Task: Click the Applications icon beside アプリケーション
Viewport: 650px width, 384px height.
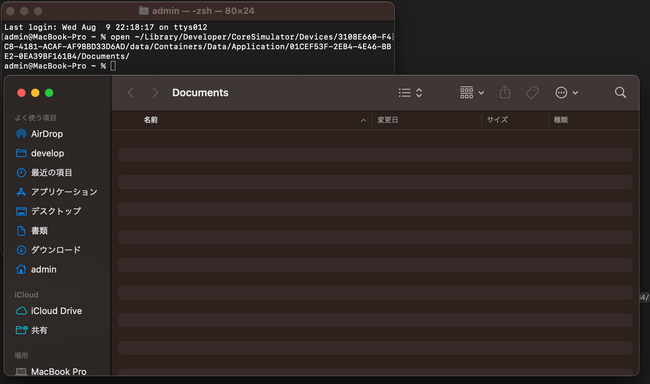Action: (21, 192)
